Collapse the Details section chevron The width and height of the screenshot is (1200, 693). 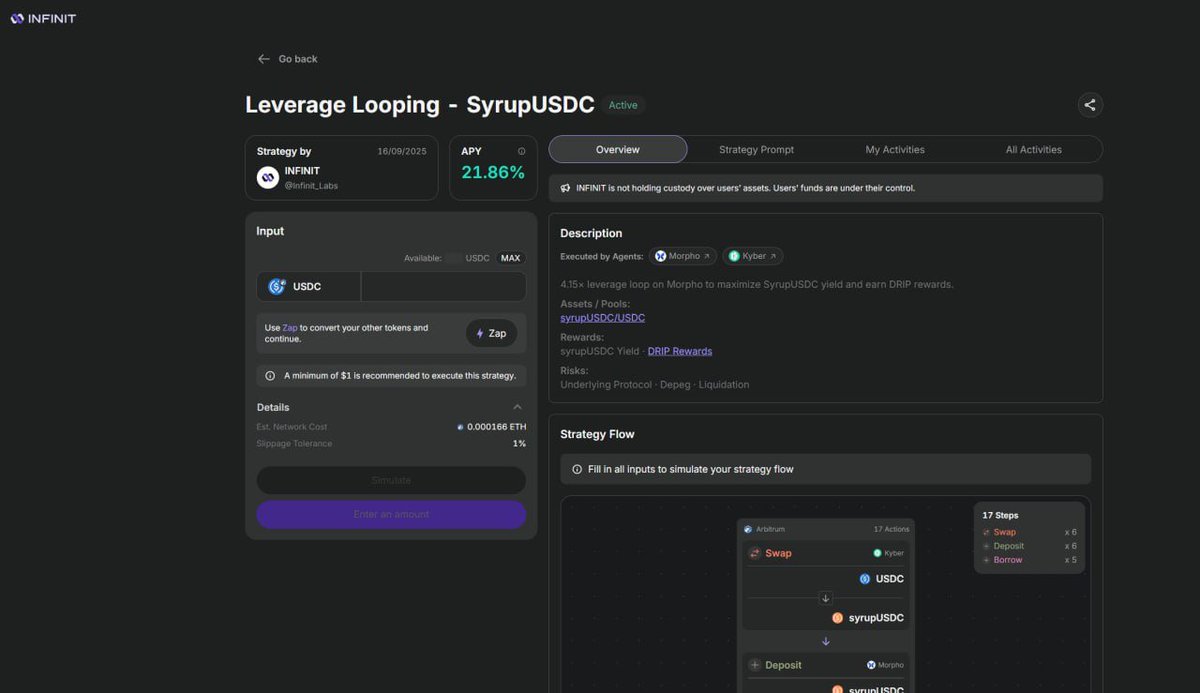517,407
